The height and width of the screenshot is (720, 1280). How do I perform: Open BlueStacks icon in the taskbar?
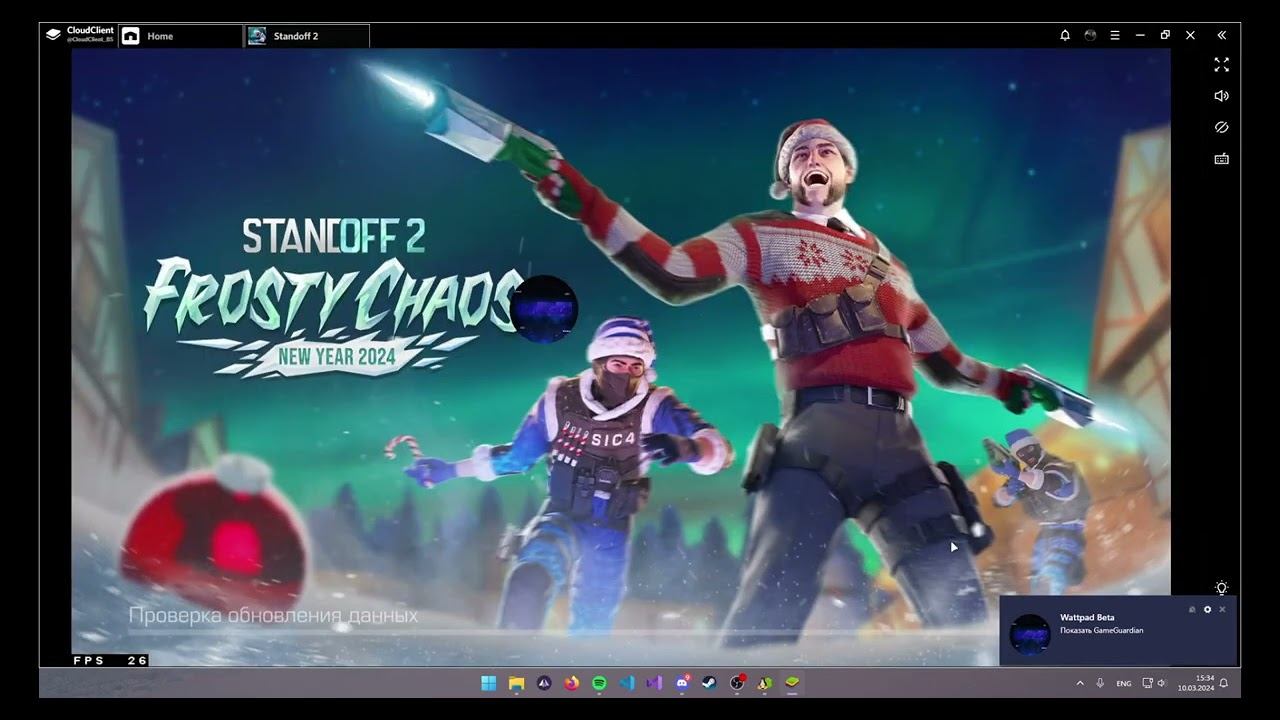pyautogui.click(x=791, y=683)
